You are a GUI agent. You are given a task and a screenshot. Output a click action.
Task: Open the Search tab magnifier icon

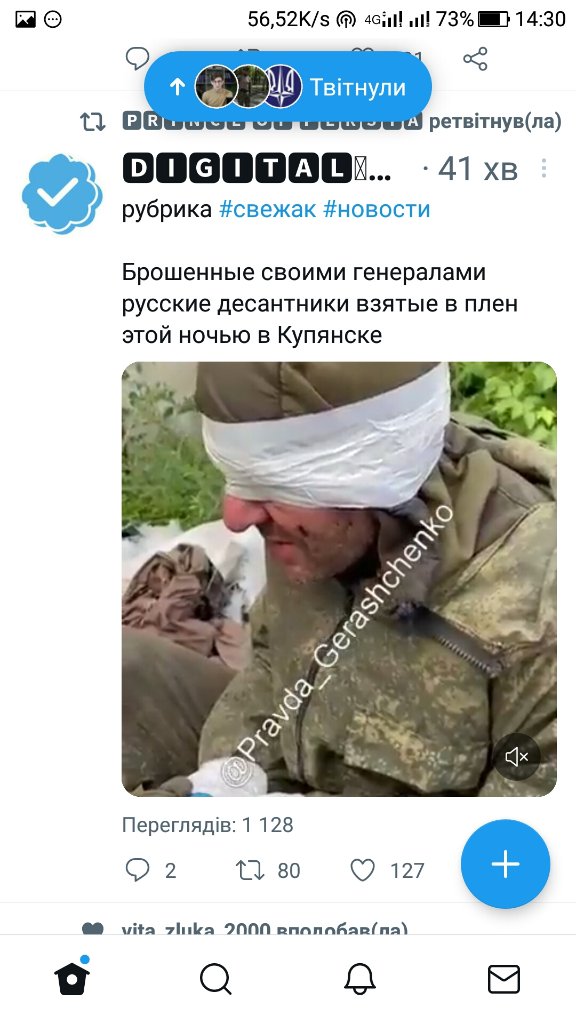point(216,979)
